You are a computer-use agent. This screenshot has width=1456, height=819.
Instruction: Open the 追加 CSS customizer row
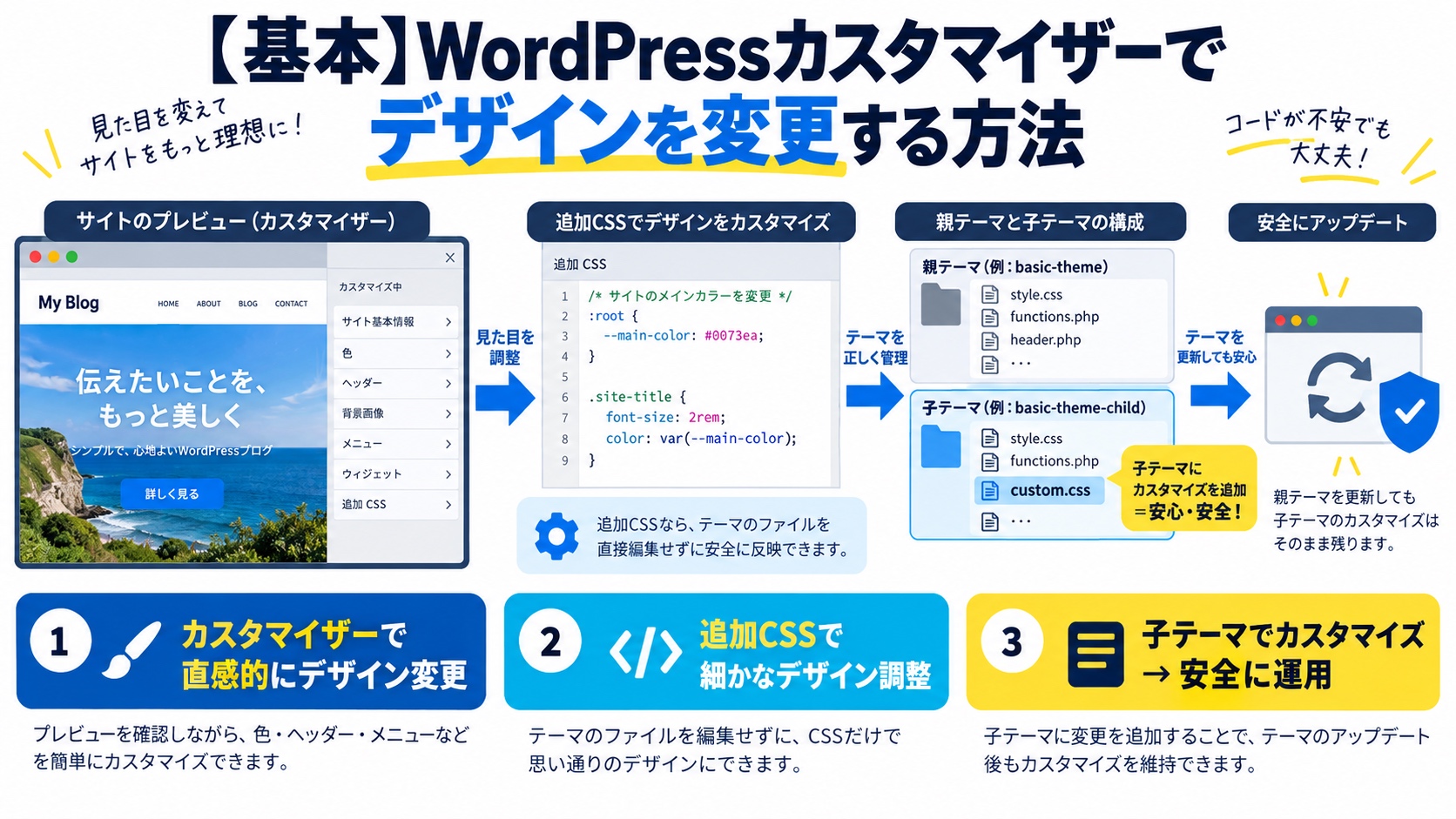coord(396,505)
